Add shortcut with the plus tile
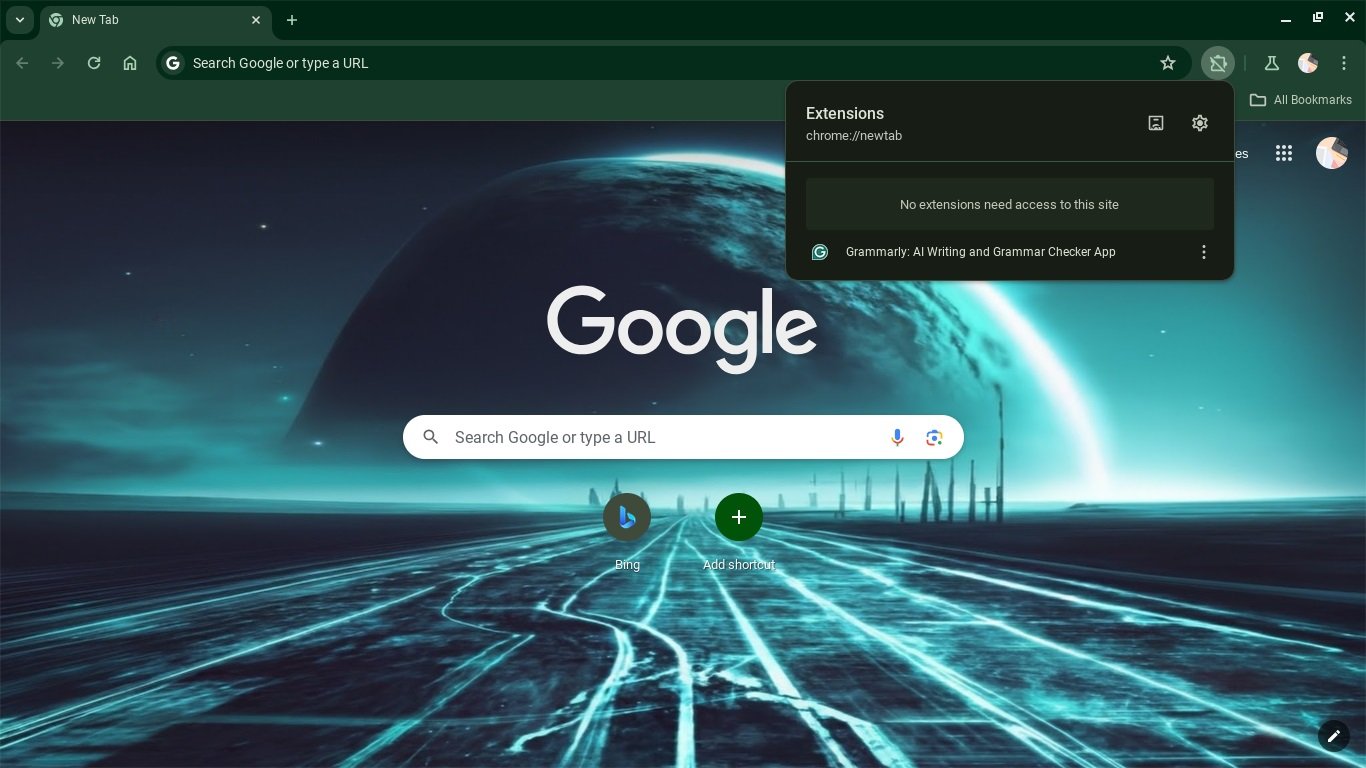 point(739,532)
